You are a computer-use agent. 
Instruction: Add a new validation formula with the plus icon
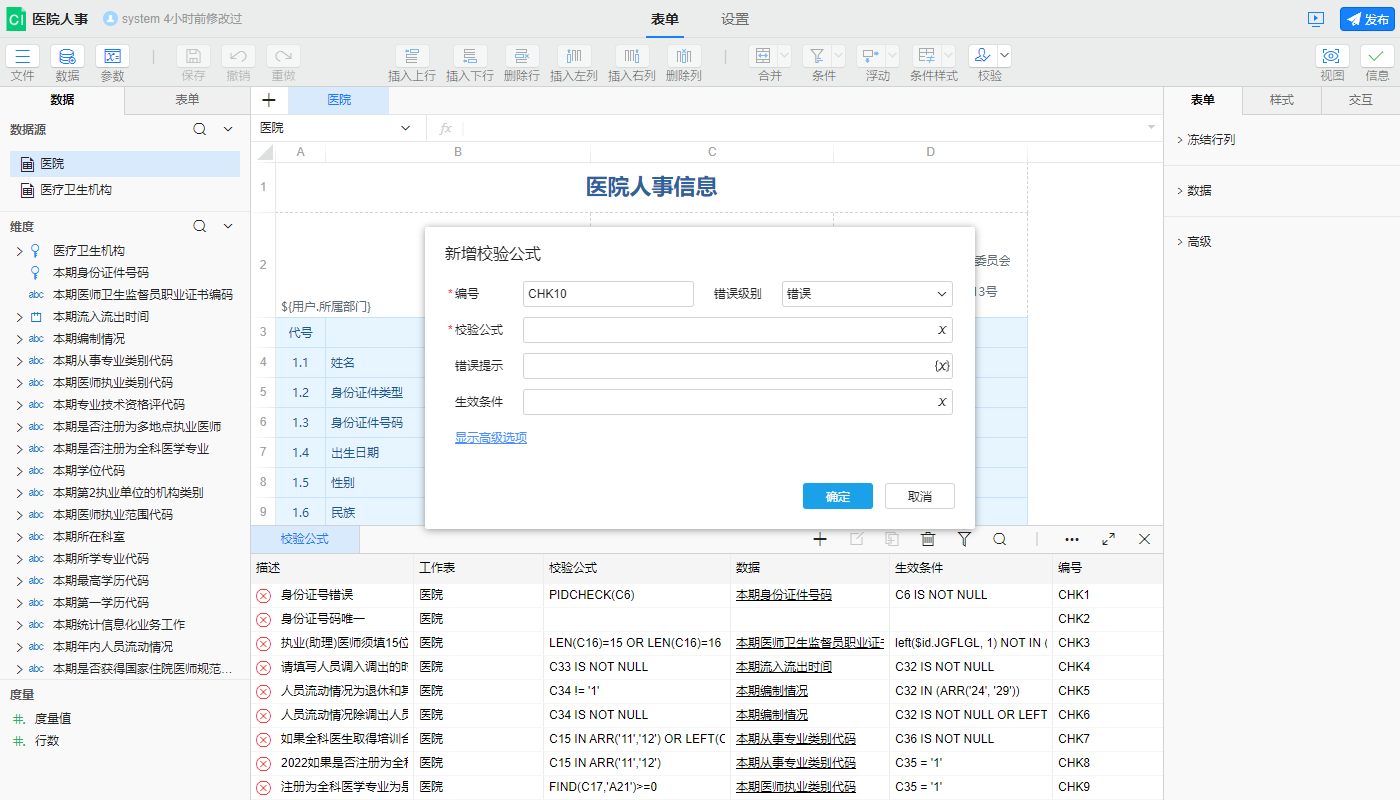pos(820,539)
